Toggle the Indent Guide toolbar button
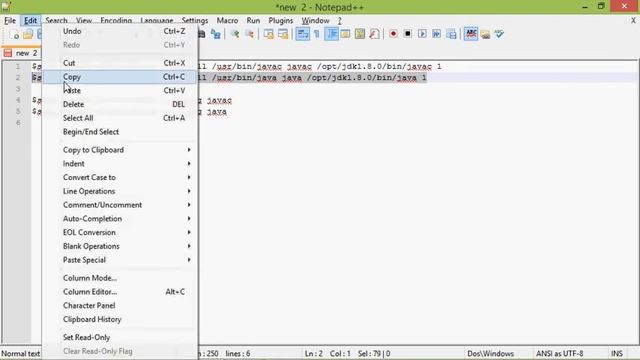Screen dimensions: 640x360 [x=331, y=34]
